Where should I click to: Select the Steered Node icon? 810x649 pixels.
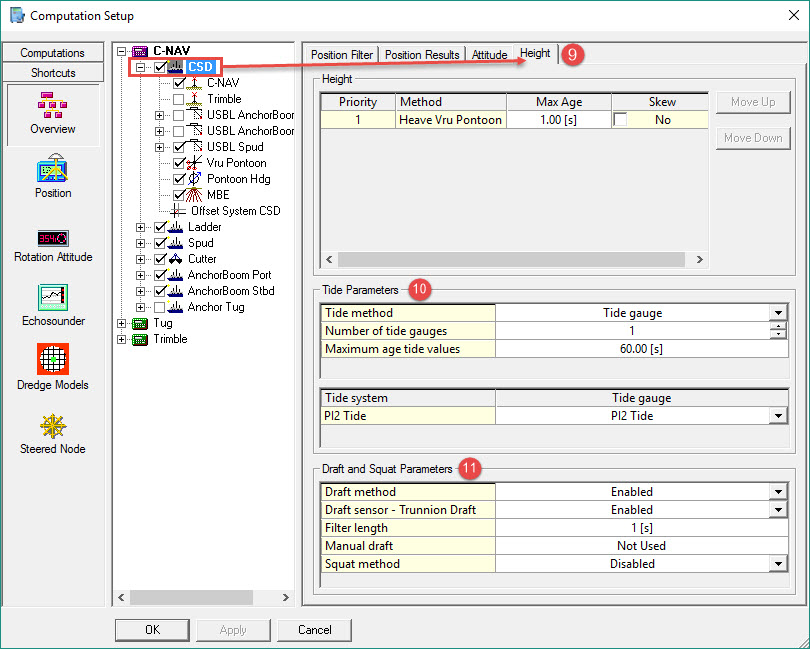click(53, 427)
